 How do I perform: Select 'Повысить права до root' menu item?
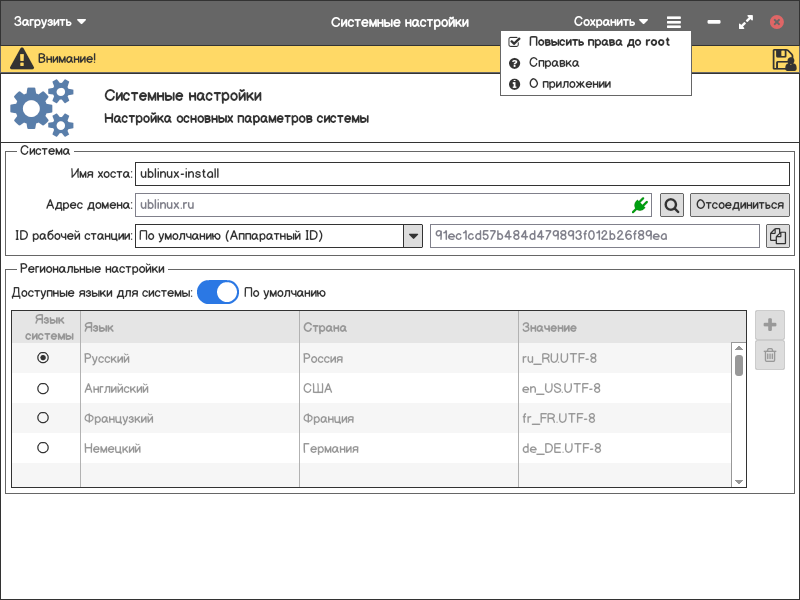pyautogui.click(x=598, y=42)
